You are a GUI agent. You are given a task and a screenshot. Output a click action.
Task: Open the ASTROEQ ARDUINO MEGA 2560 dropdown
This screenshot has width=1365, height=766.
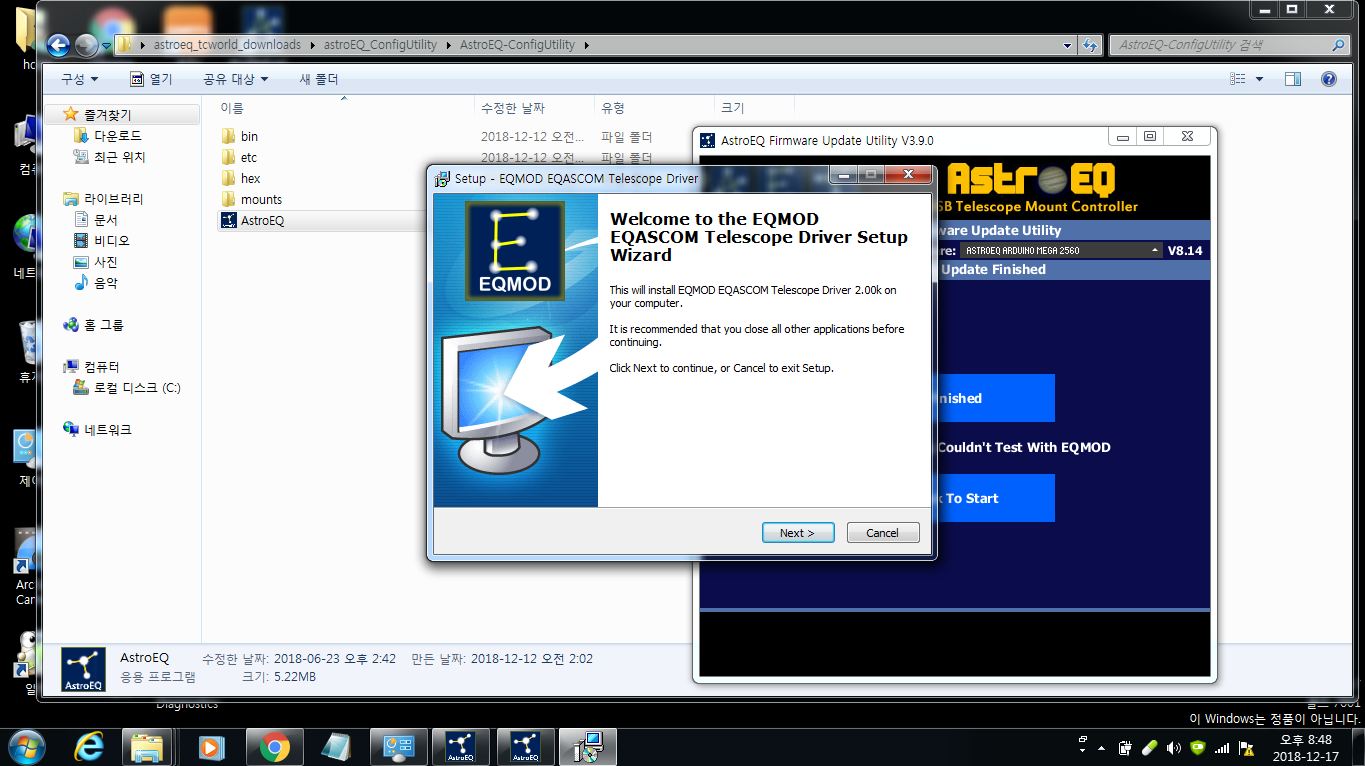pyautogui.click(x=1061, y=250)
